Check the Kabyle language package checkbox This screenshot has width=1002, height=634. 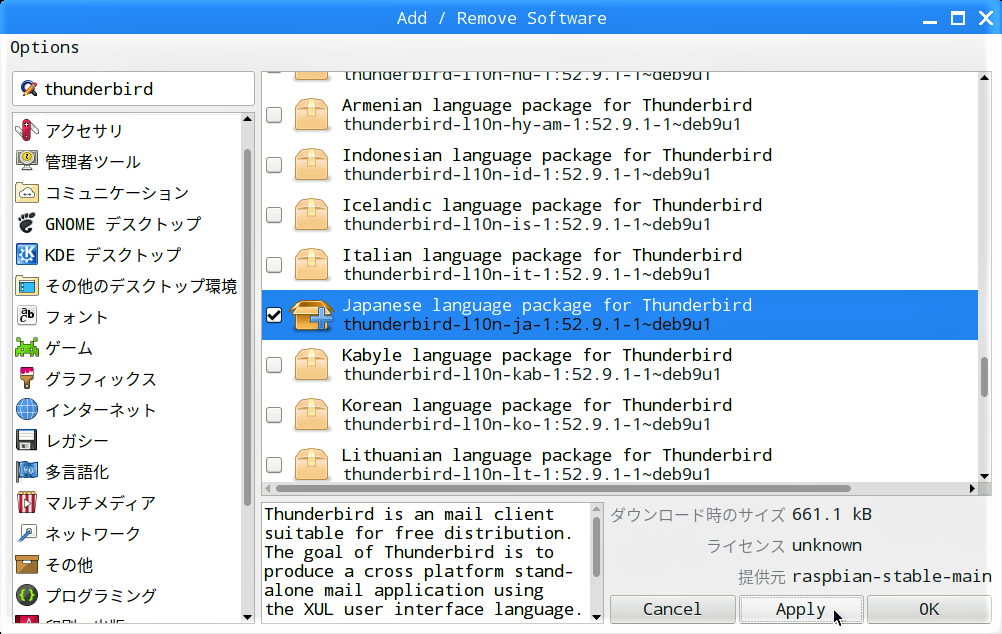(274, 364)
